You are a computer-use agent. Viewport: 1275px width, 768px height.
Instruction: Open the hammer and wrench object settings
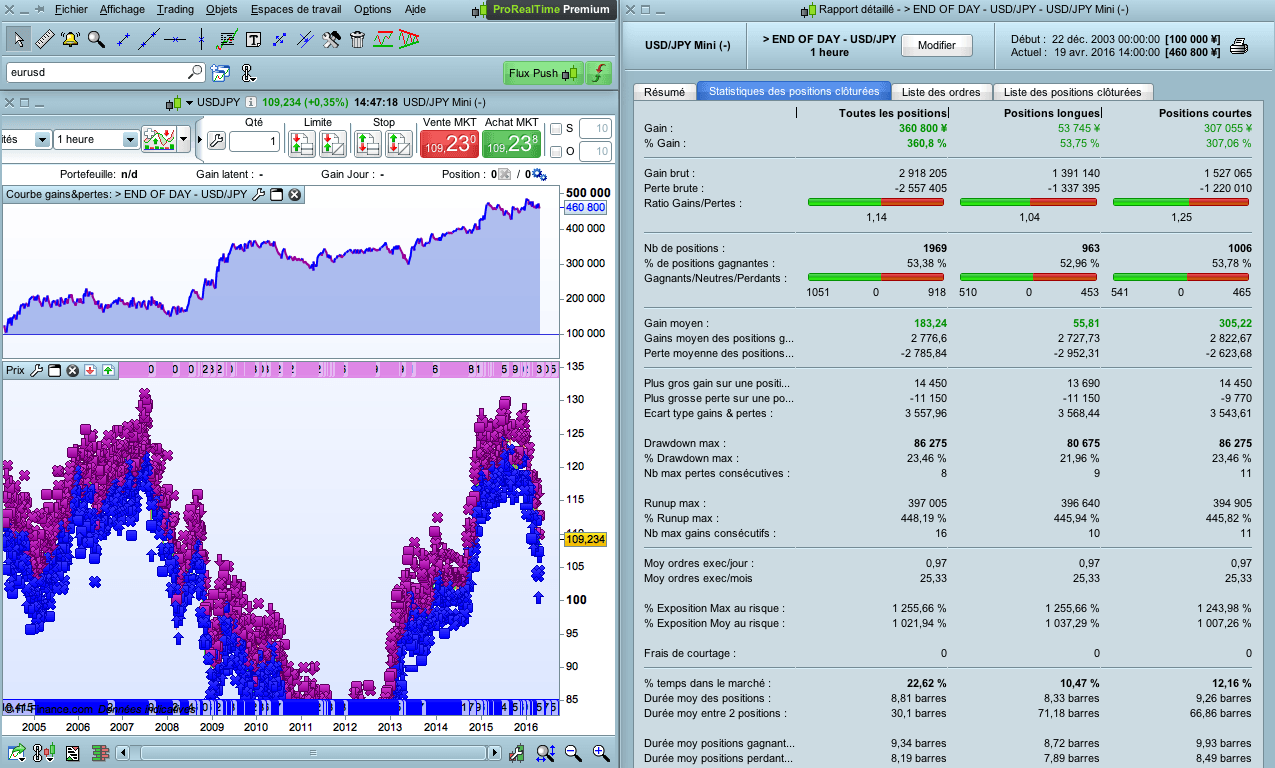332,40
